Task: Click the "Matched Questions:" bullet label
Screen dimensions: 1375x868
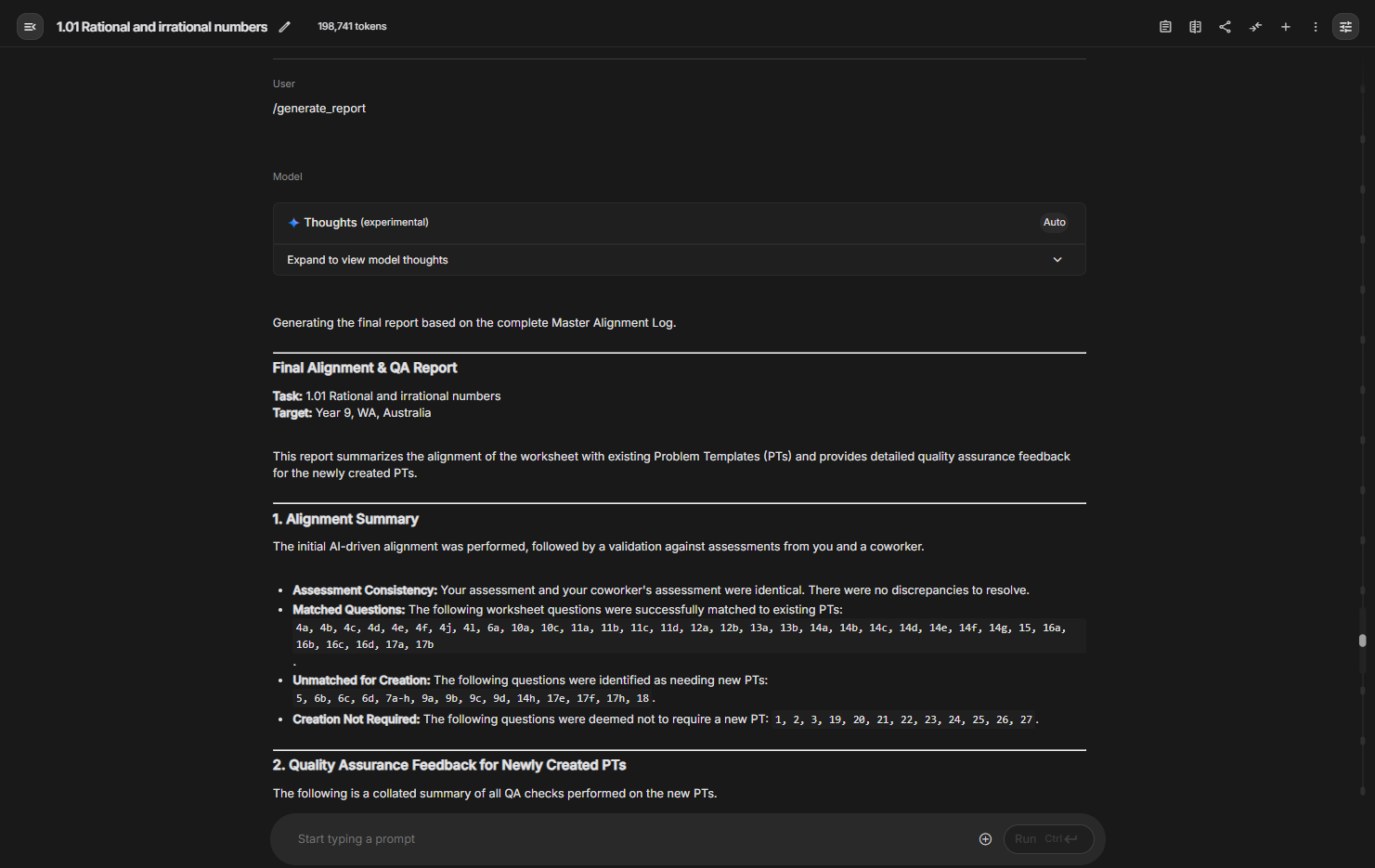Action: (x=348, y=610)
